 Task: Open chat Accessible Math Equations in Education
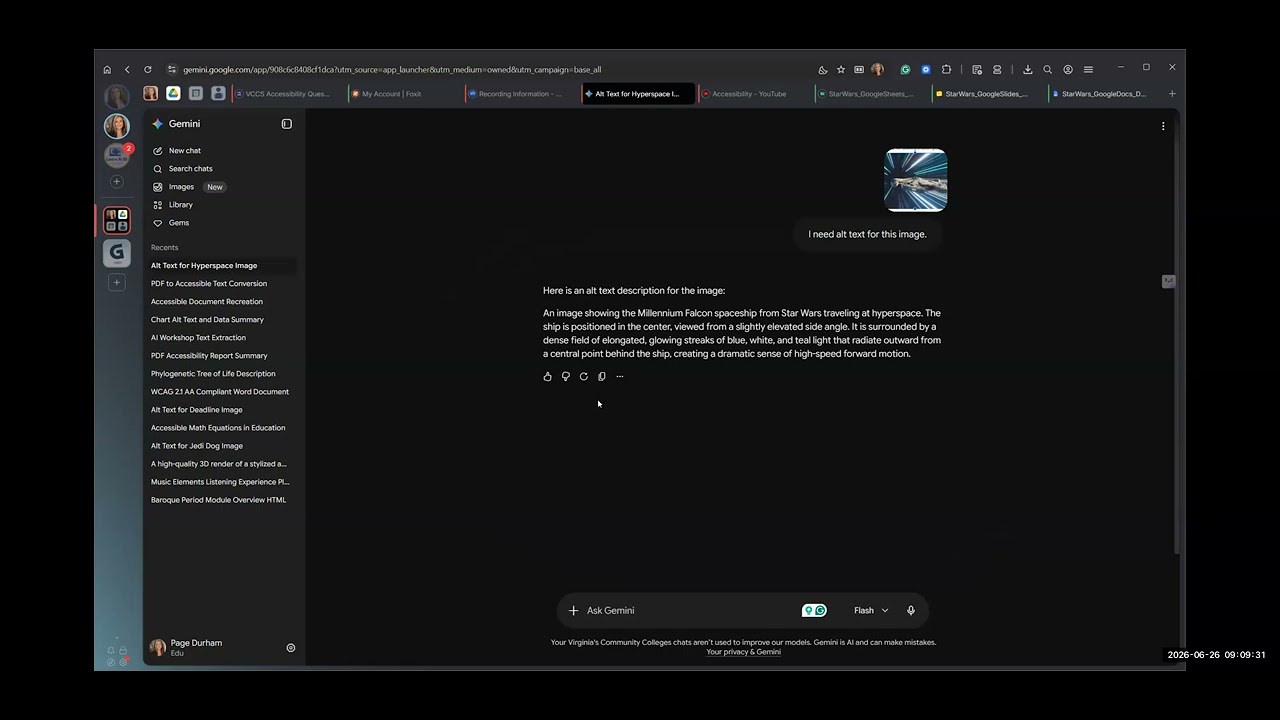pos(218,428)
